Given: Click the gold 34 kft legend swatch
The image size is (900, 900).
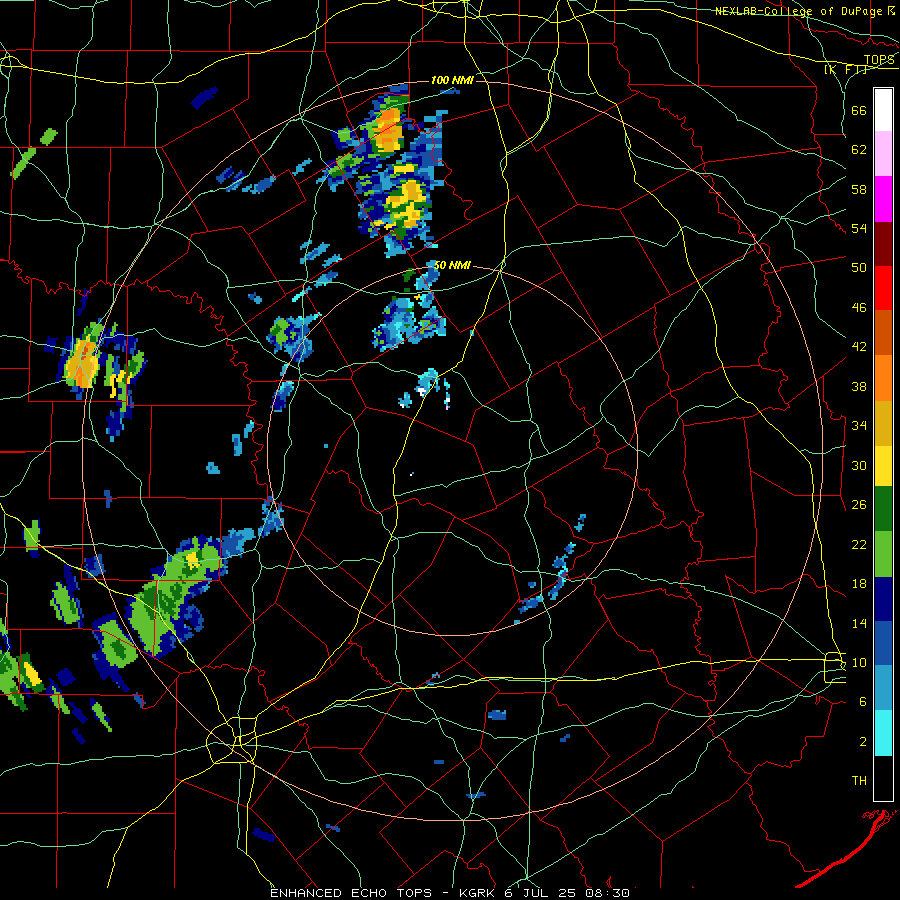Looking at the screenshot, I should pos(883,422).
